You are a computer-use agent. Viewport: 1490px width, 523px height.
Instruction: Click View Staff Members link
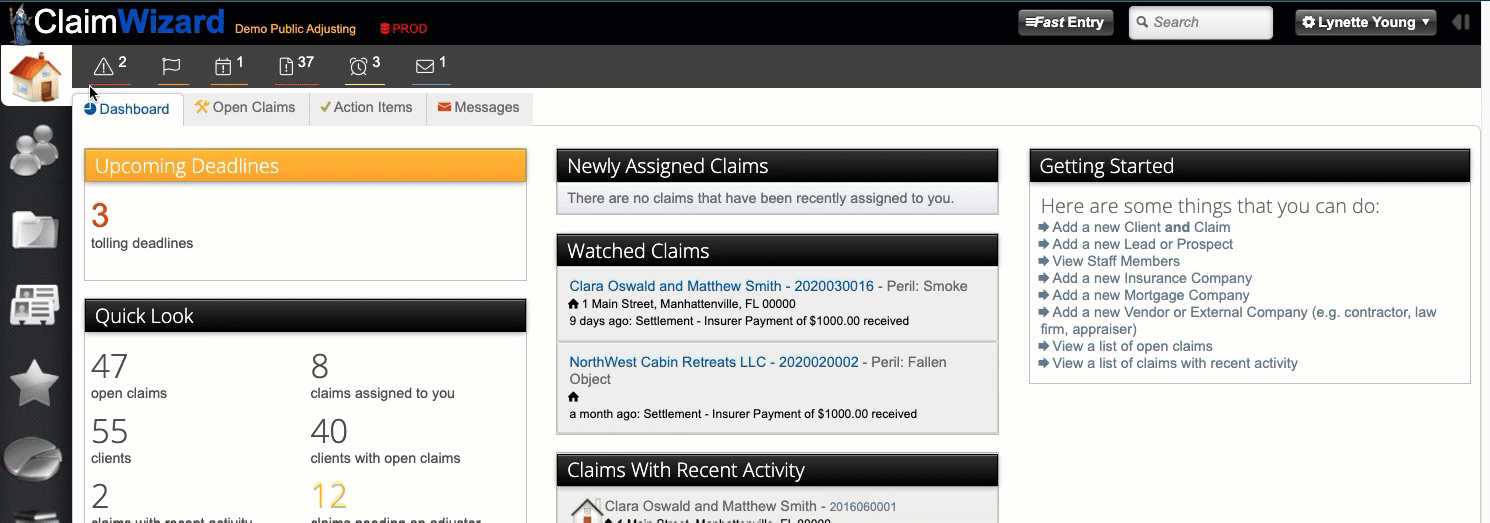(1116, 261)
